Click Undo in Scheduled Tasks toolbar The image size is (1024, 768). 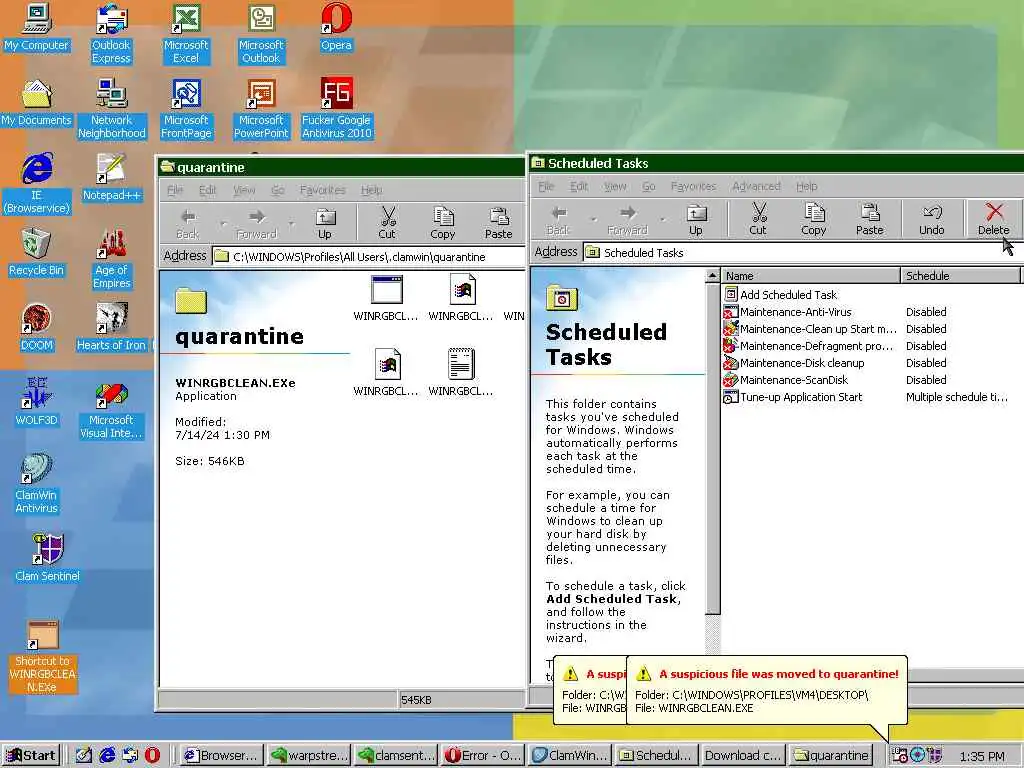coord(931,219)
